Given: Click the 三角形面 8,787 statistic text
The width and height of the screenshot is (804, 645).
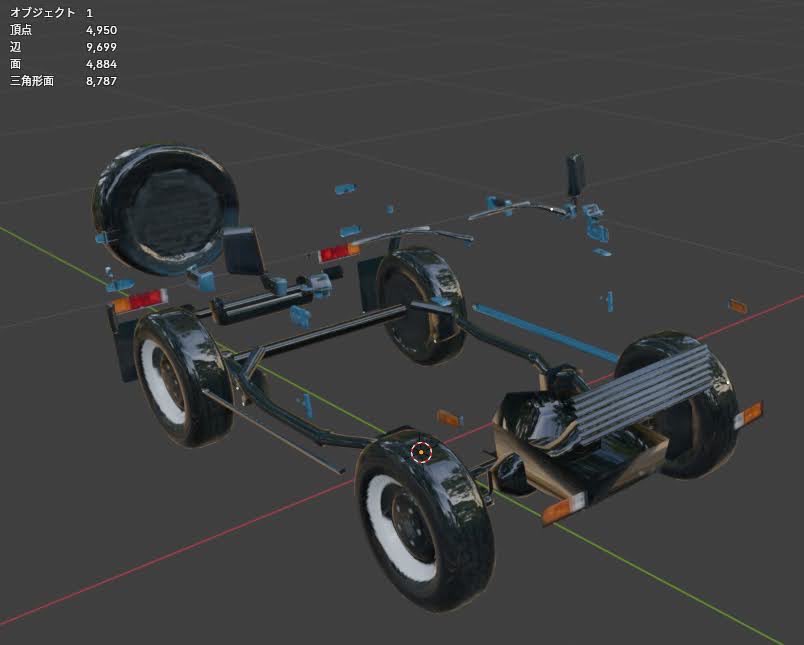Looking at the screenshot, I should pos(64,81).
